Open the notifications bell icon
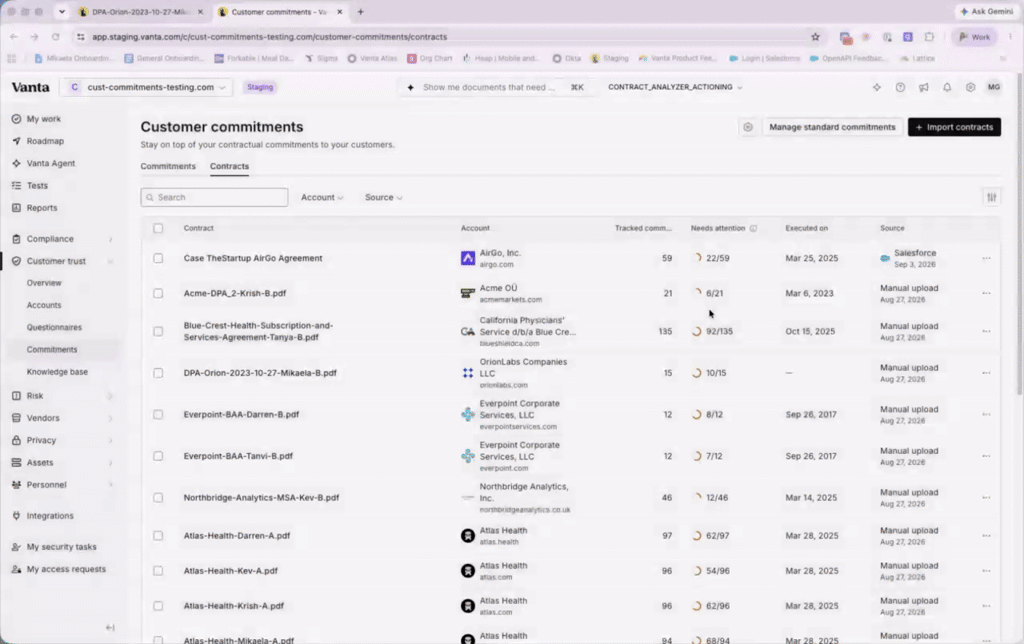The height and width of the screenshot is (644, 1024). click(x=947, y=87)
